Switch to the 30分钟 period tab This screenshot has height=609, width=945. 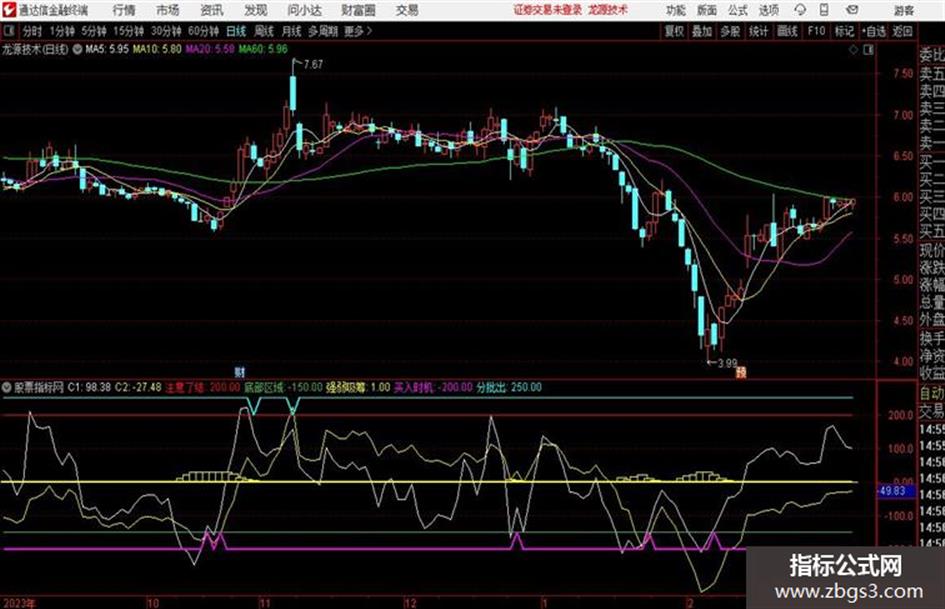(x=166, y=31)
